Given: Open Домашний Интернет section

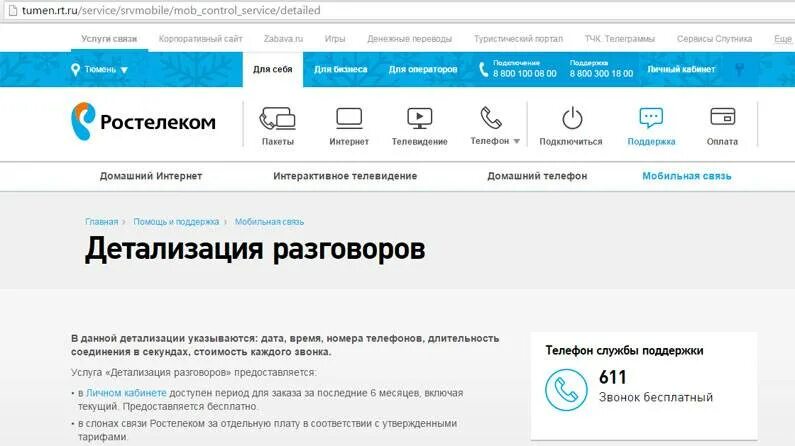Looking at the screenshot, I should click(151, 176).
